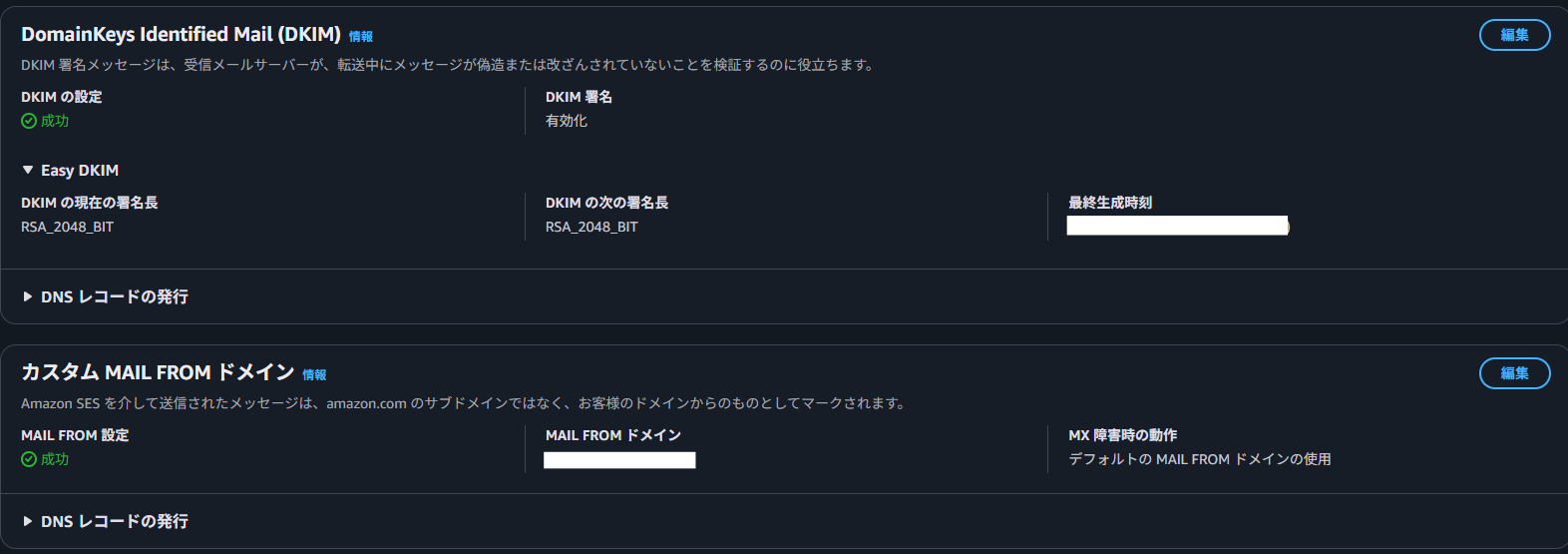1568x554 pixels.
Task: Click the redacted MAIL FROM ドメイン value
Action: (x=619, y=460)
